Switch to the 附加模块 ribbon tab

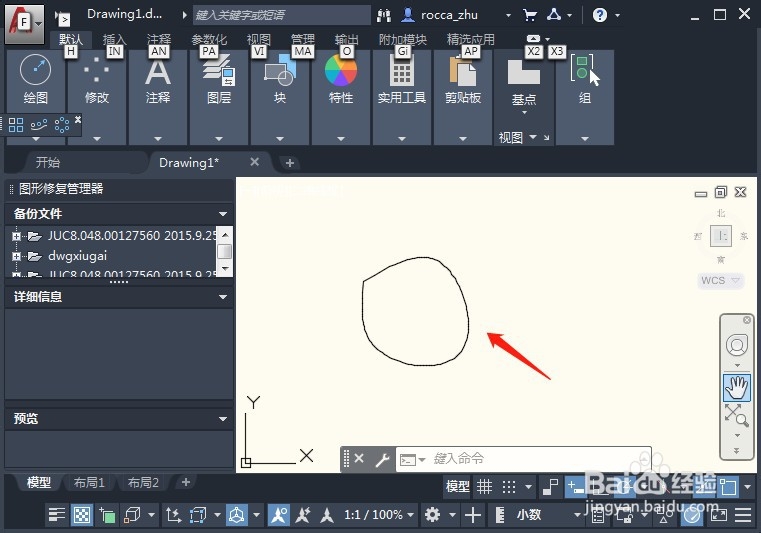(403, 39)
